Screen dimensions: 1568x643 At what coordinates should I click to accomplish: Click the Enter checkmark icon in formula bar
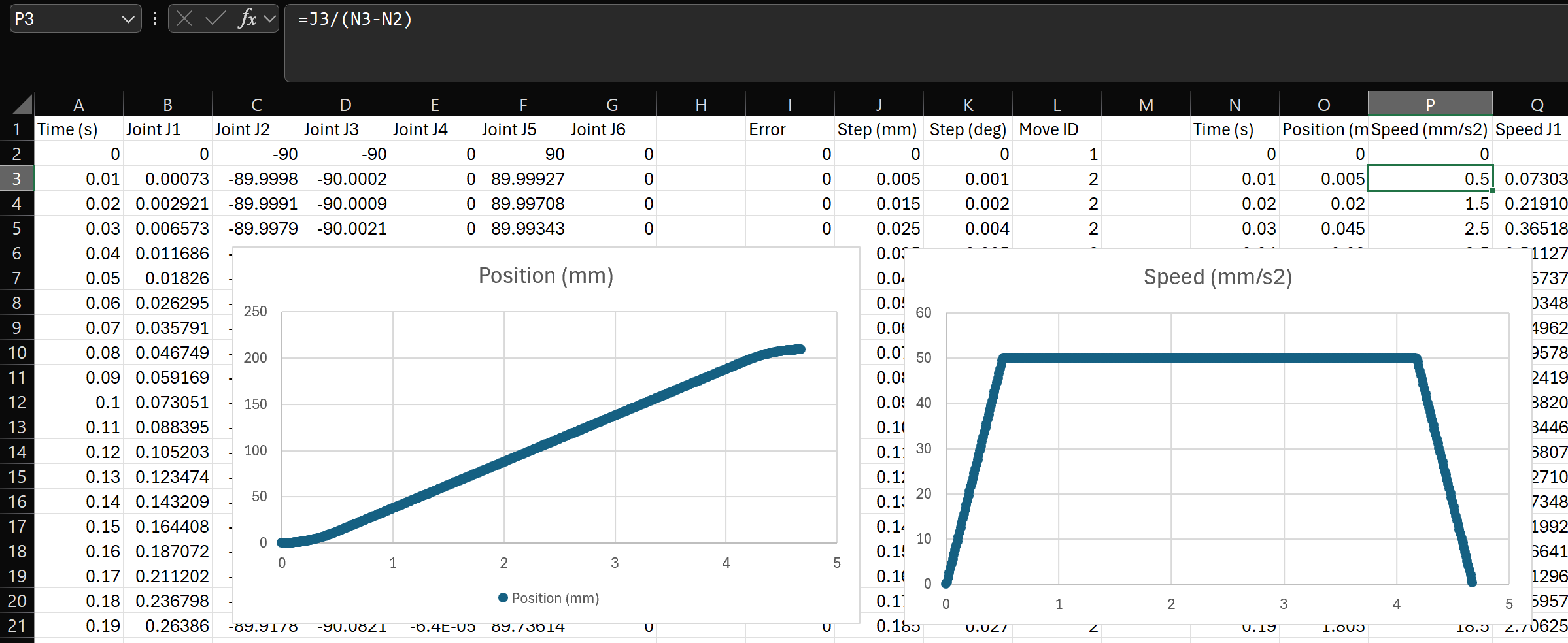click(x=215, y=19)
